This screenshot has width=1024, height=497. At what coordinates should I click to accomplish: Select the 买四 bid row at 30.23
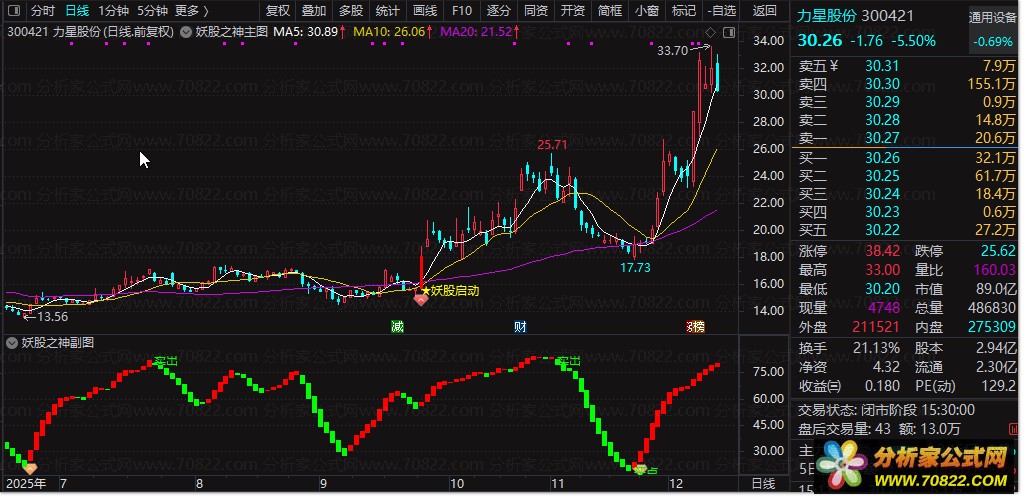coord(906,212)
